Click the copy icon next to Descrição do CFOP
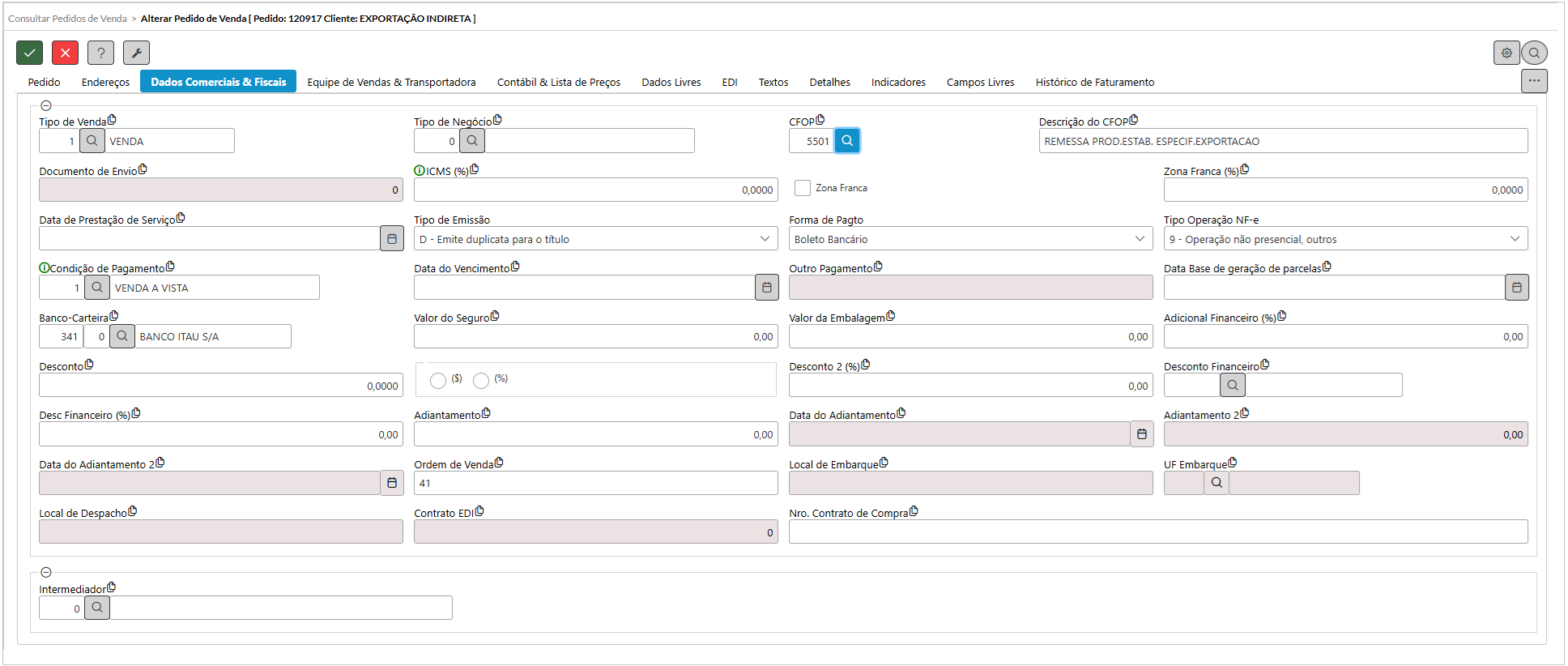 pos(1134,120)
